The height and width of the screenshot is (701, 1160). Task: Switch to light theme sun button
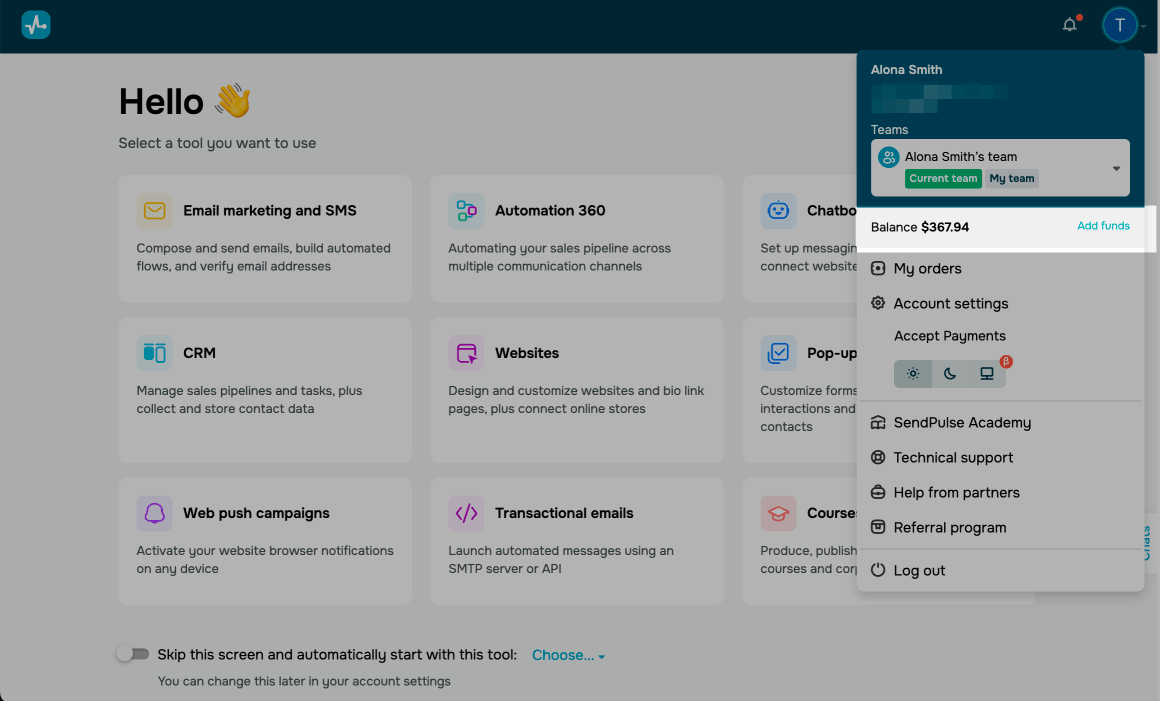coord(913,373)
